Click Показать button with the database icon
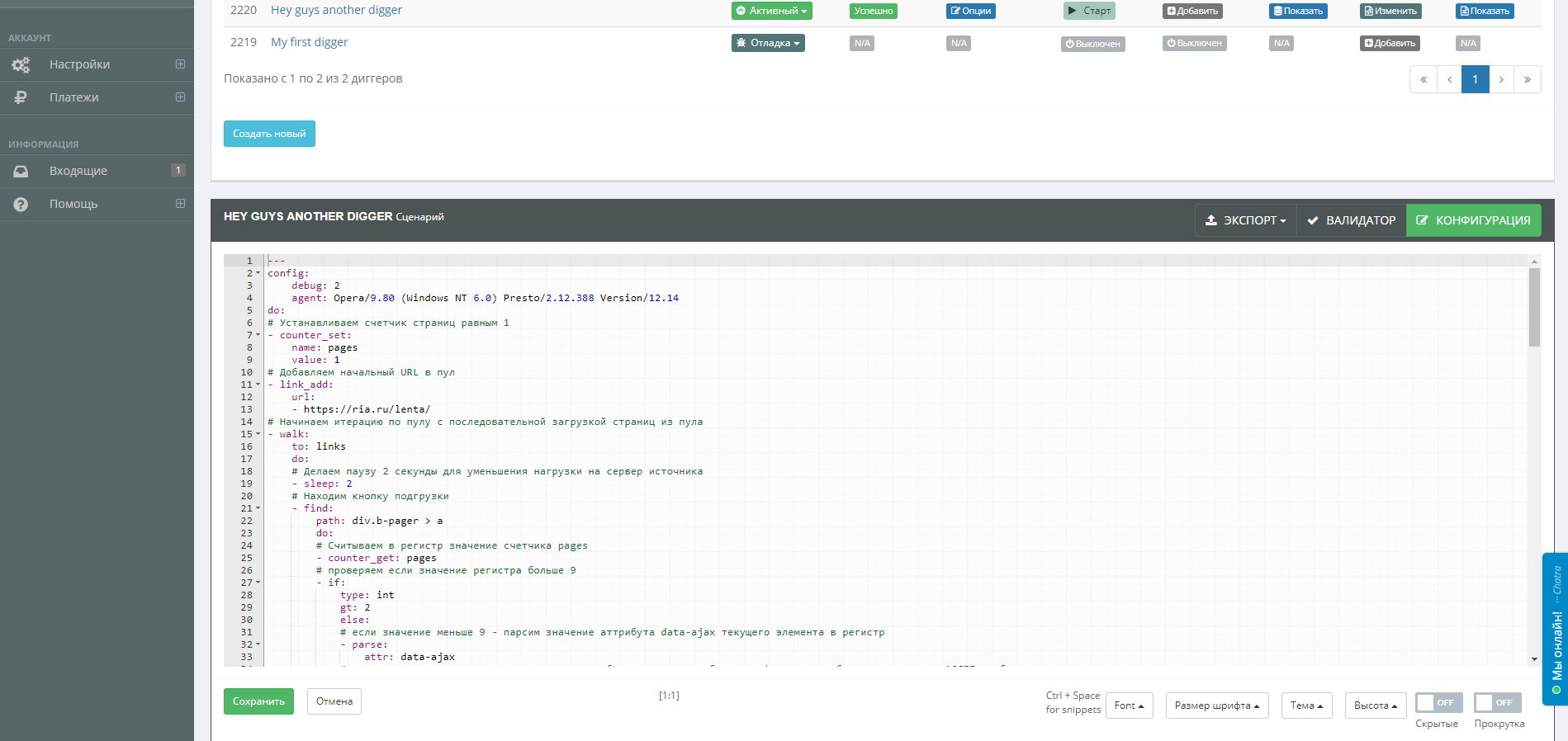Image resolution: width=1568 pixels, height=741 pixels. tap(1298, 11)
